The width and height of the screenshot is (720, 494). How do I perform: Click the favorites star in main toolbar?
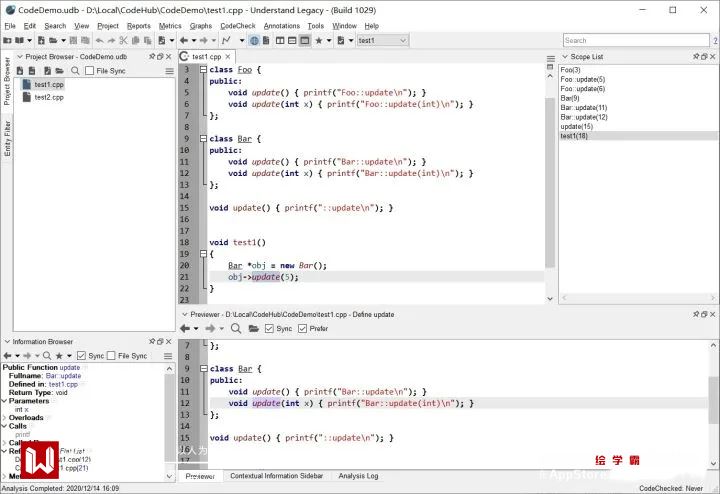[x=318, y=40]
